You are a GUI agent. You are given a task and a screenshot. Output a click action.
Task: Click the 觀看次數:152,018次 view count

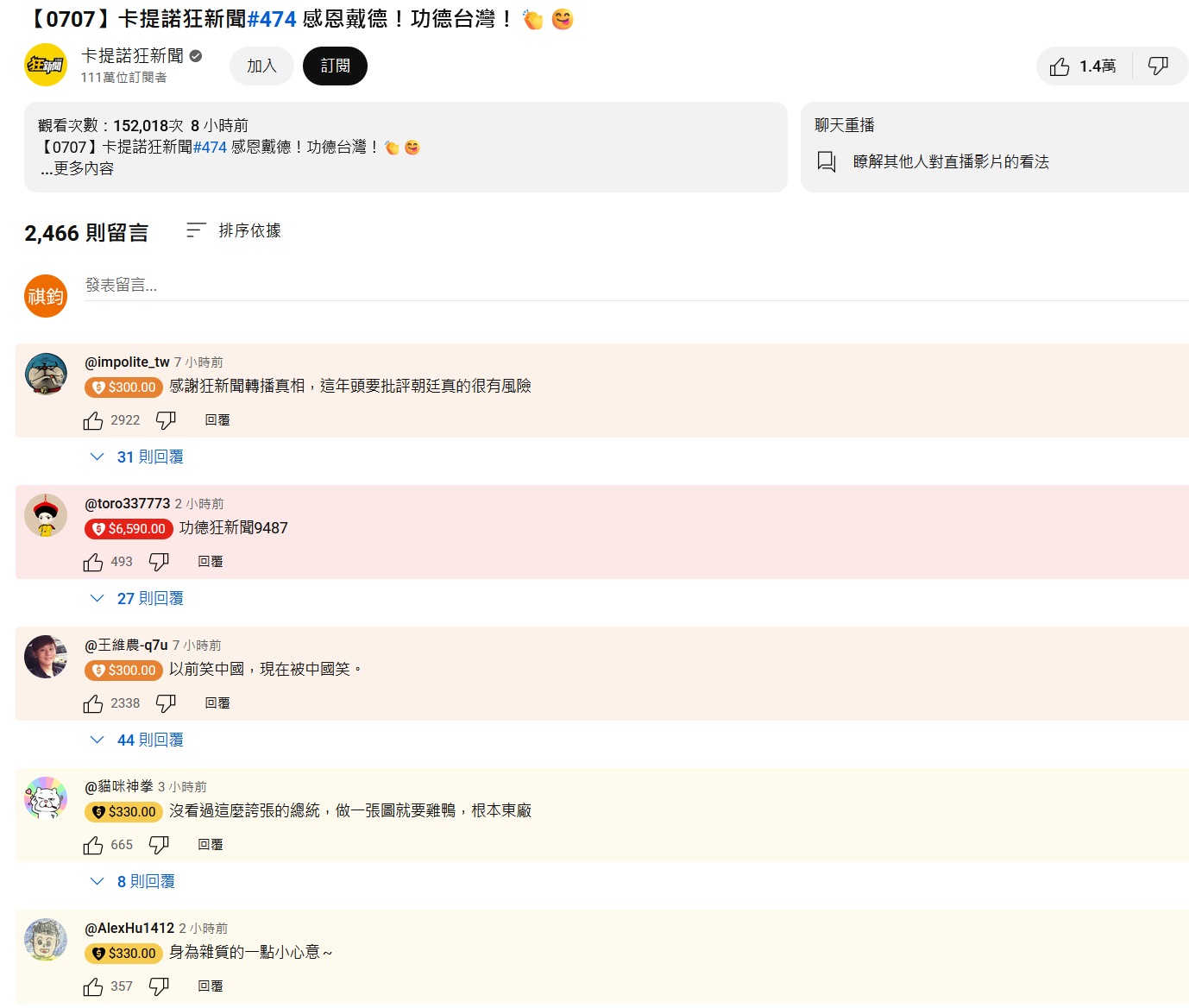pyautogui.click(x=110, y=126)
